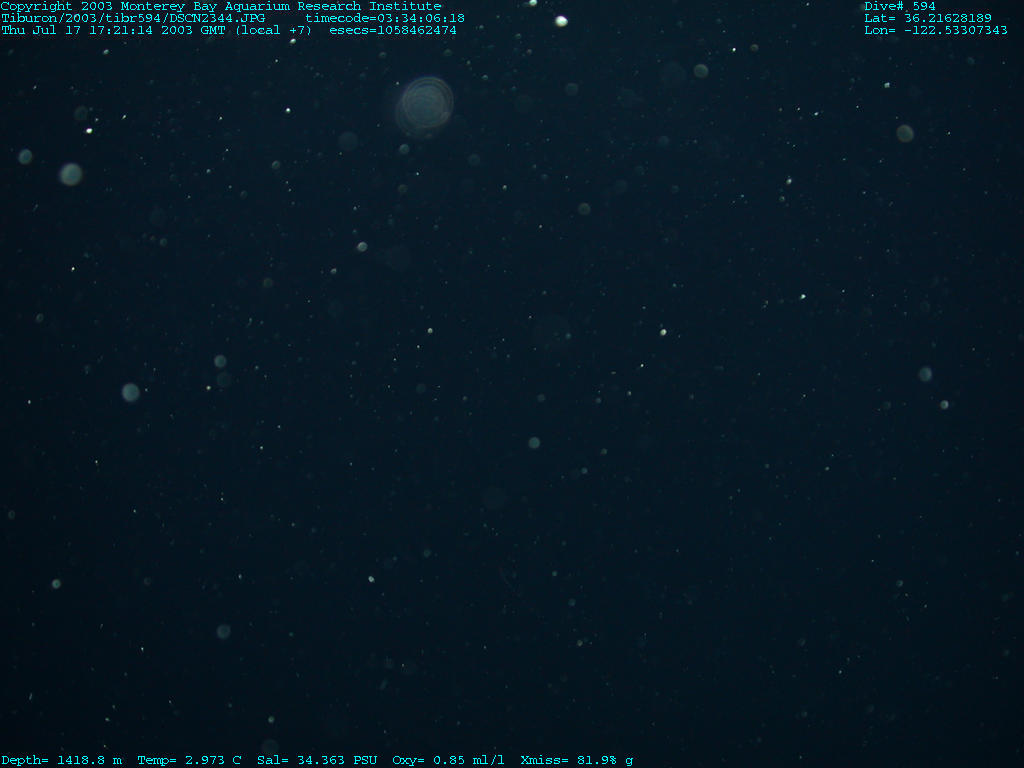Click the esecs=1058462474 value
Image resolution: width=1024 pixels, height=768 pixels.
click(x=393, y=30)
